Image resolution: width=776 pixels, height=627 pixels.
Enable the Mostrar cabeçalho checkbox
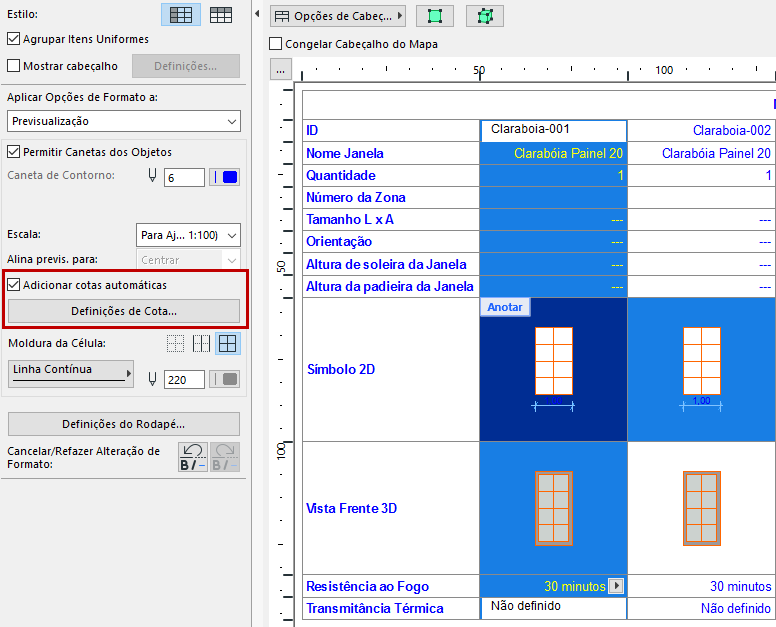(14, 66)
